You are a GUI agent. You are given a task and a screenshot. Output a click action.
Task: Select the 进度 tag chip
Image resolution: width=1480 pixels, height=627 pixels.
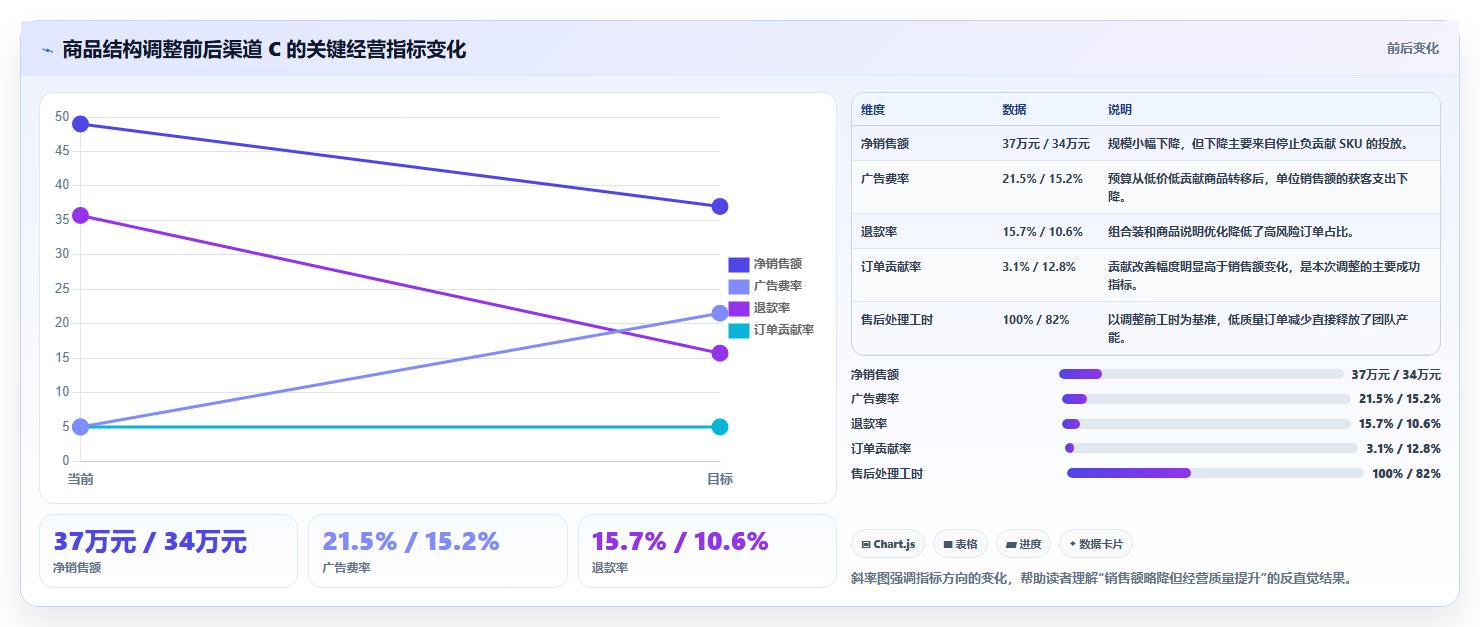[1023, 544]
